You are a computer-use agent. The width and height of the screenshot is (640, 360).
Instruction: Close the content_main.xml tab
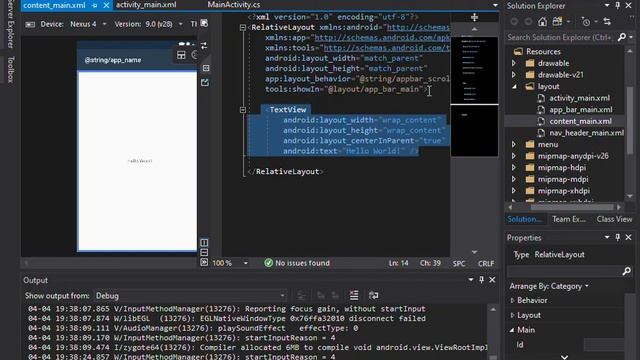coord(106,5)
